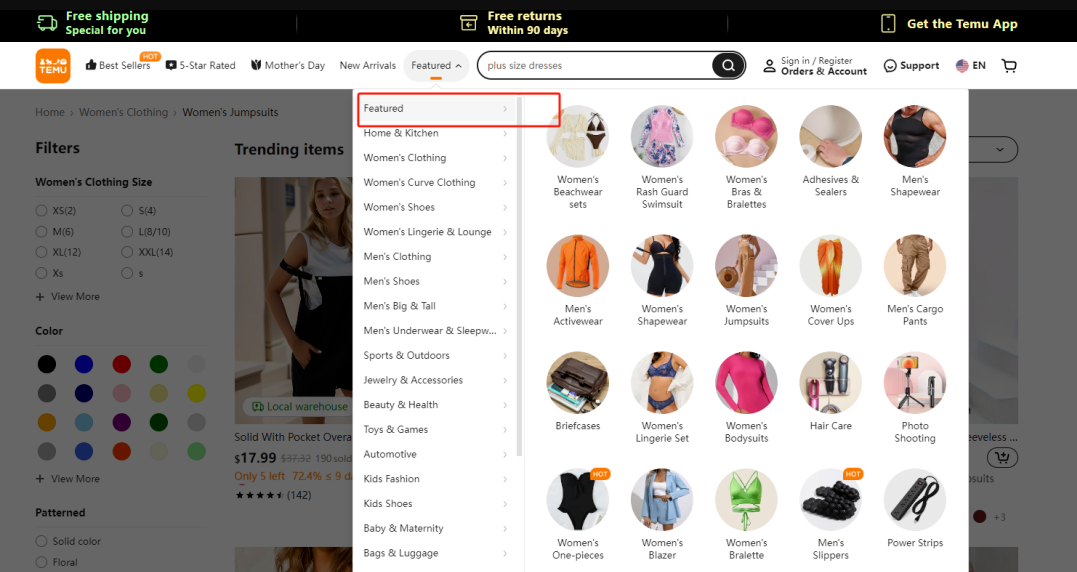
Task: Open New Arrivals tab
Action: pos(367,66)
